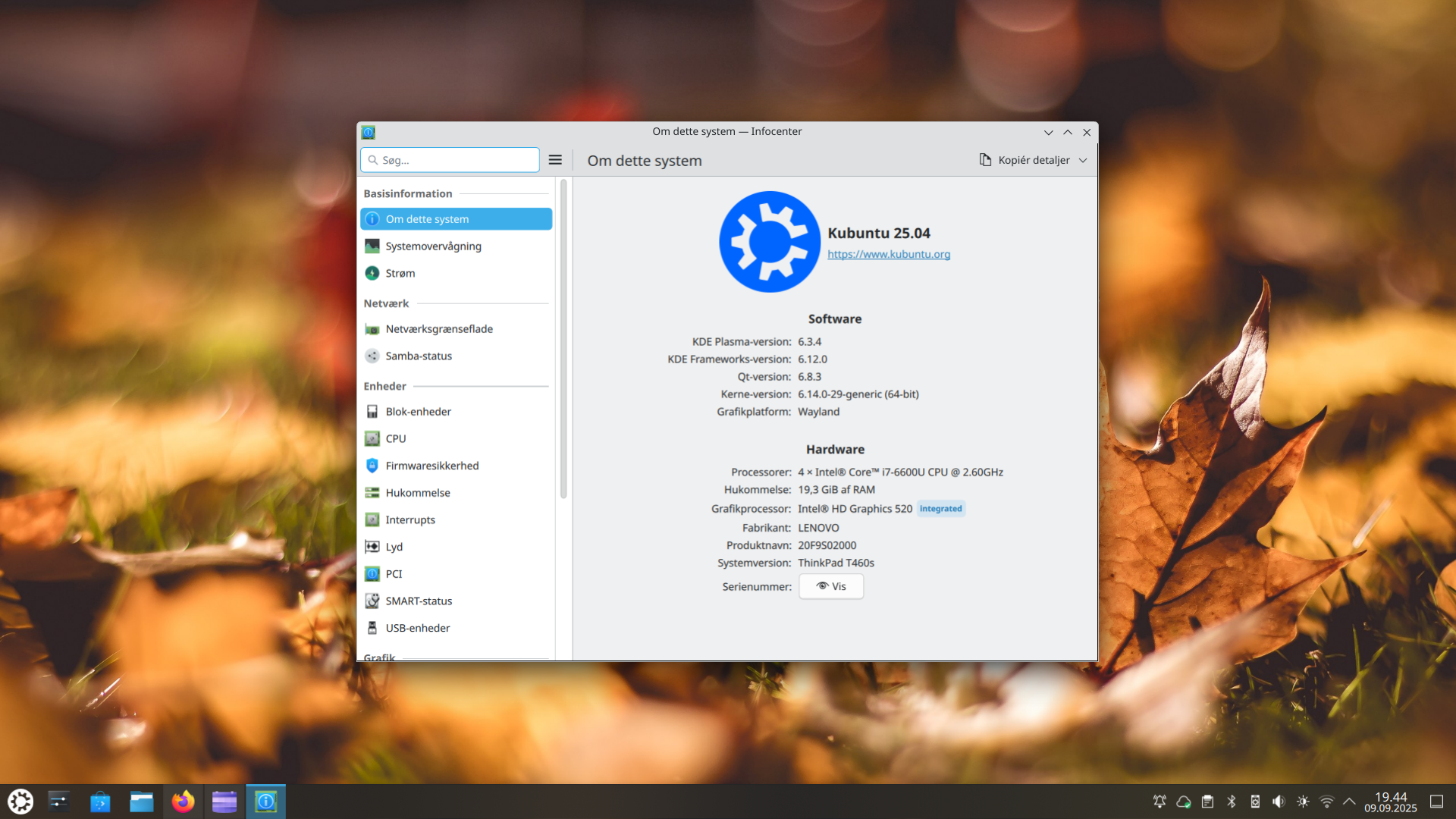The width and height of the screenshot is (1456, 819).
Task: Open Samba-status page
Action: coord(456,356)
